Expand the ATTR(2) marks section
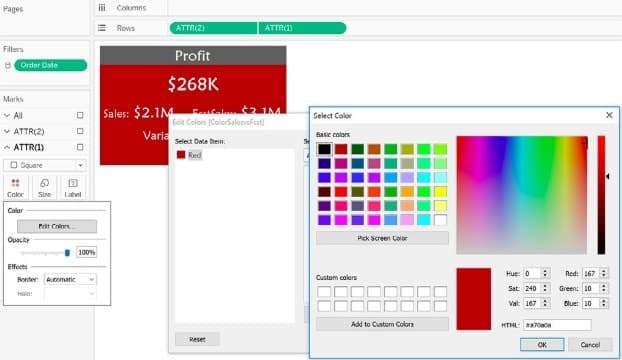Viewport: 622px width, 360px height. point(7,131)
